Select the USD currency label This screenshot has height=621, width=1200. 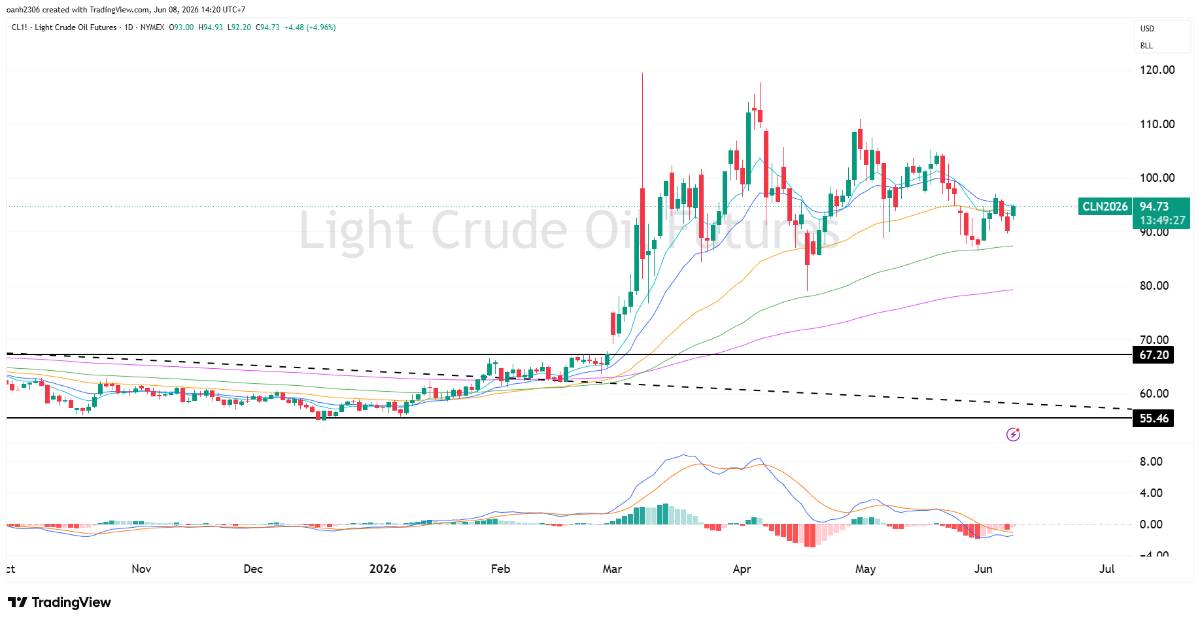click(x=1146, y=29)
